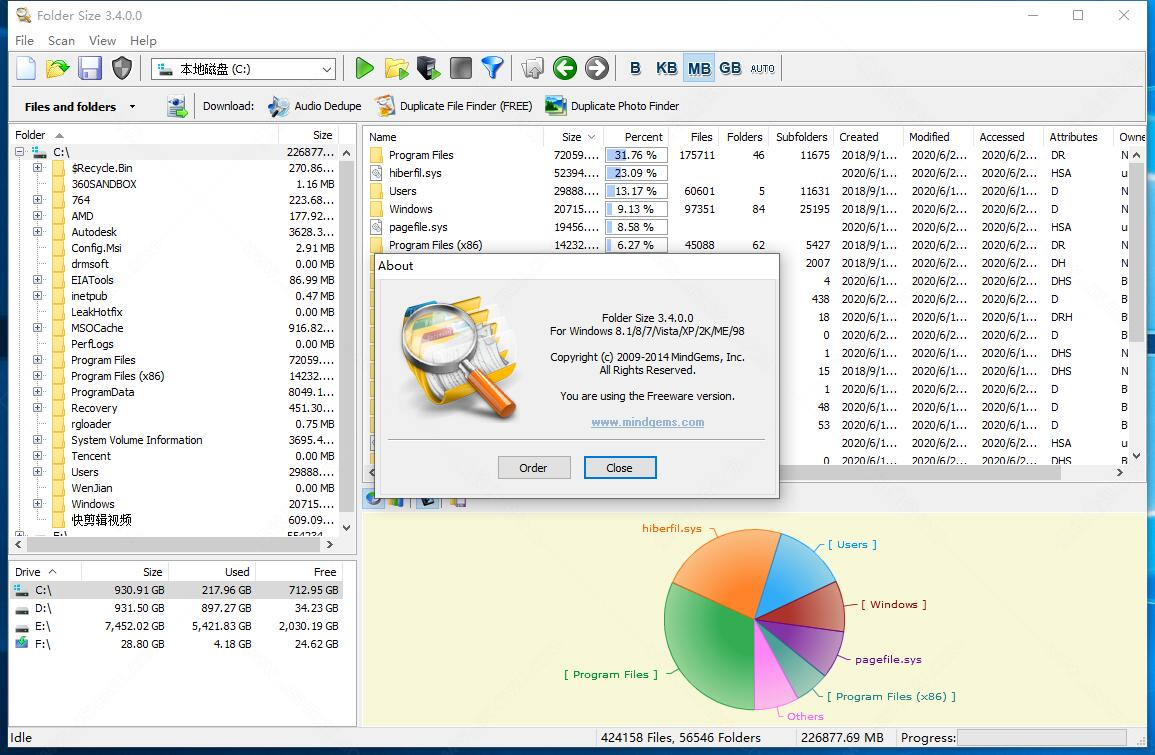Start scan with the green play icon
This screenshot has width=1155, height=755.
coord(364,69)
